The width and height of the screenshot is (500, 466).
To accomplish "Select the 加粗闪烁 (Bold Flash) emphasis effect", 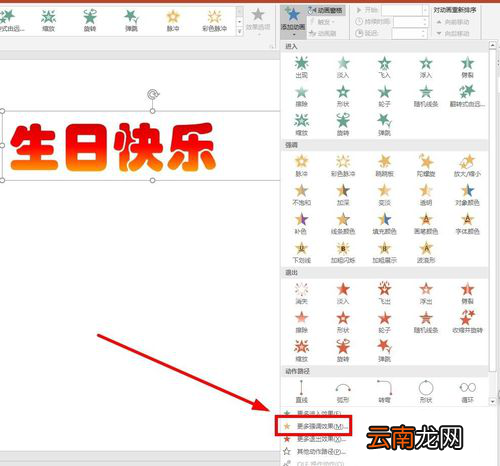I will pyautogui.click(x=343, y=253).
